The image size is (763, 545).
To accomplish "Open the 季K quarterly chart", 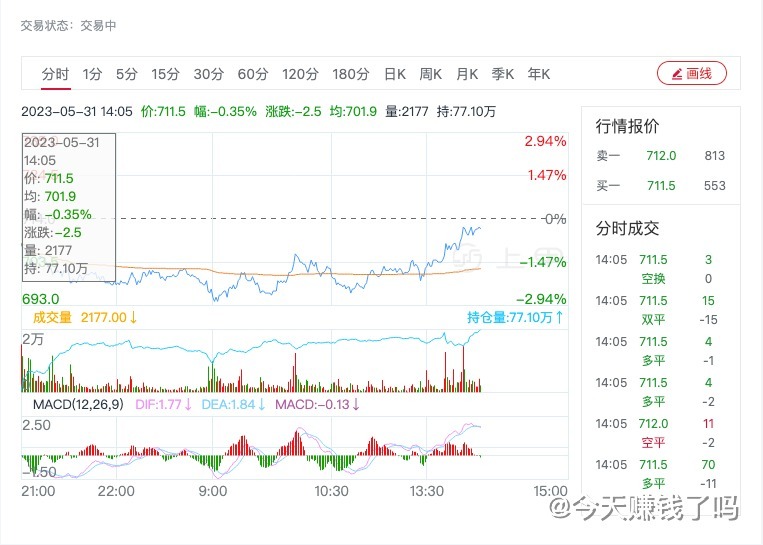I will click(x=503, y=74).
